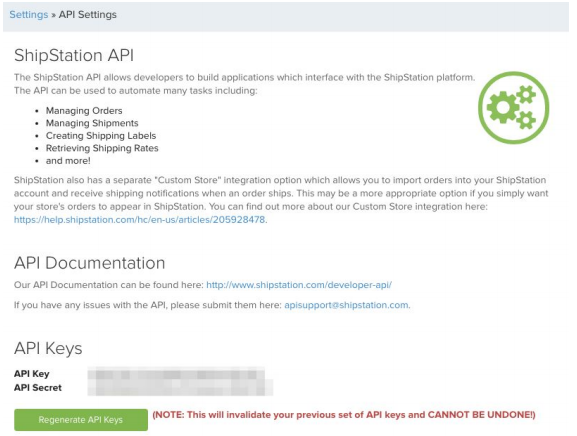The image size is (577, 436).
Task: Click the API Keys heading
Action: pyautogui.click(x=48, y=348)
